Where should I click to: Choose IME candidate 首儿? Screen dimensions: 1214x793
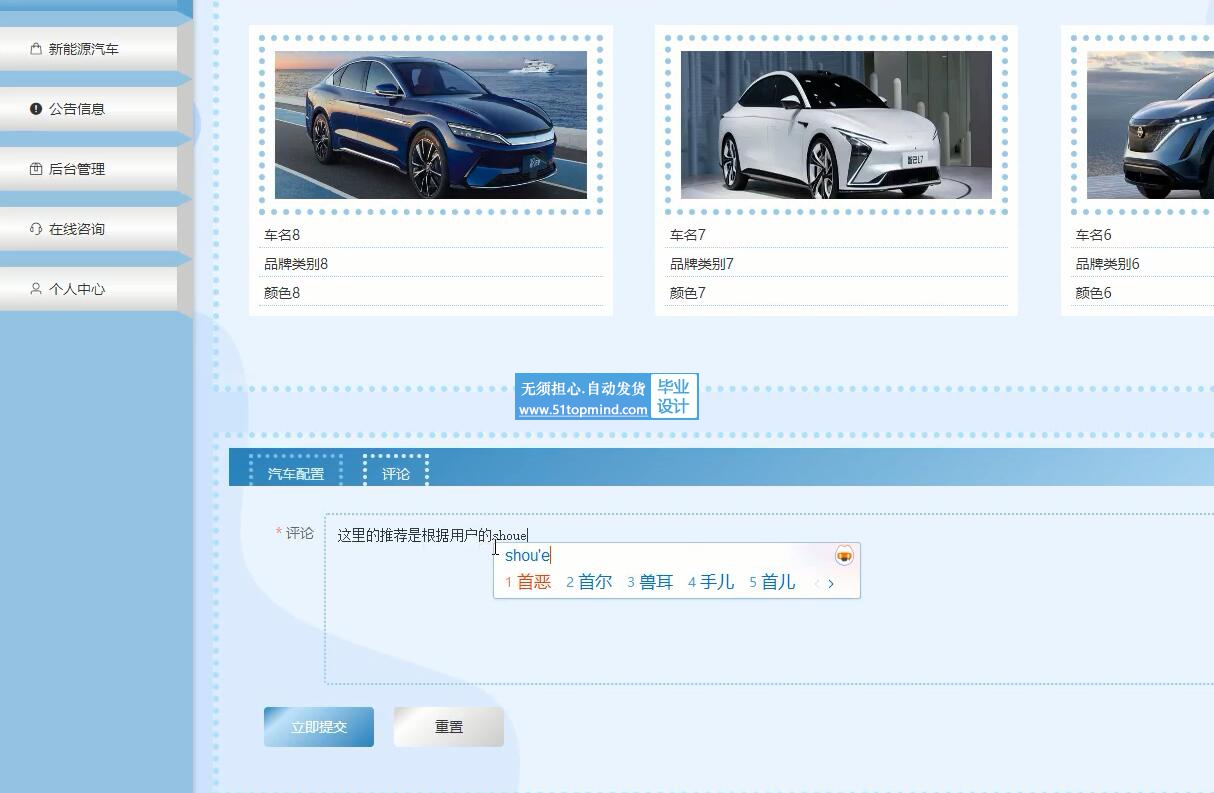(772, 582)
